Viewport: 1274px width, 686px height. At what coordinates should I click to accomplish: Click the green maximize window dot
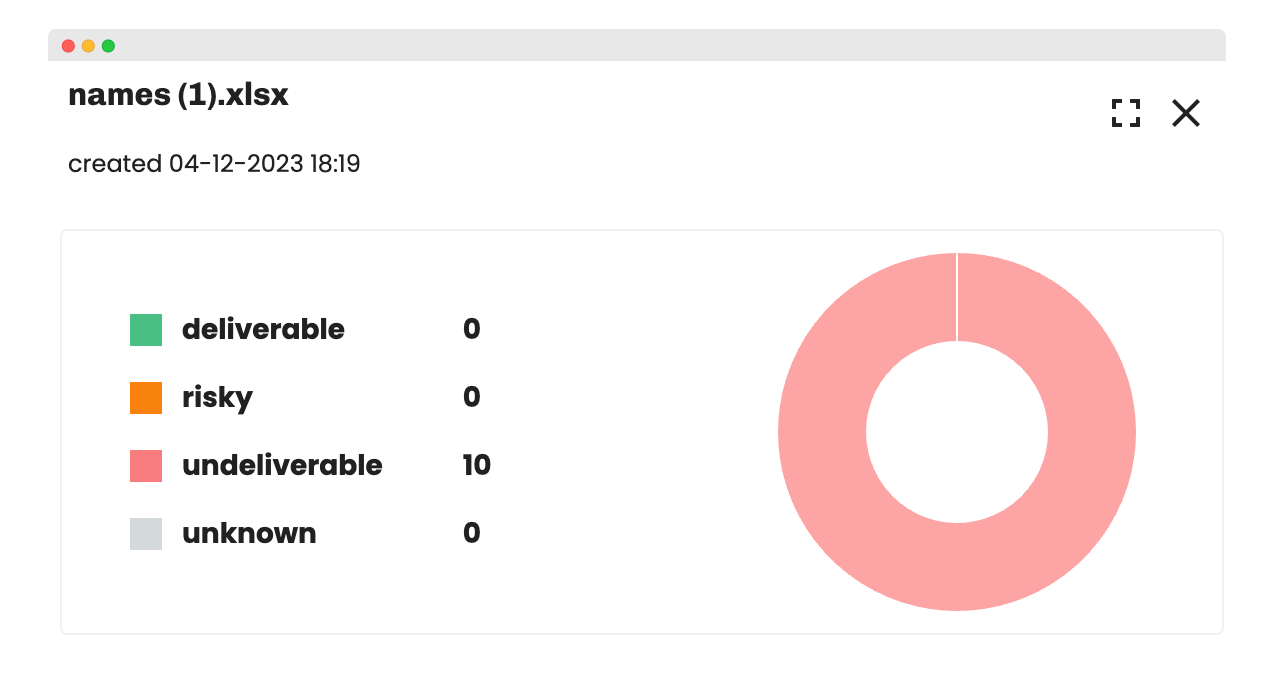pos(108,46)
